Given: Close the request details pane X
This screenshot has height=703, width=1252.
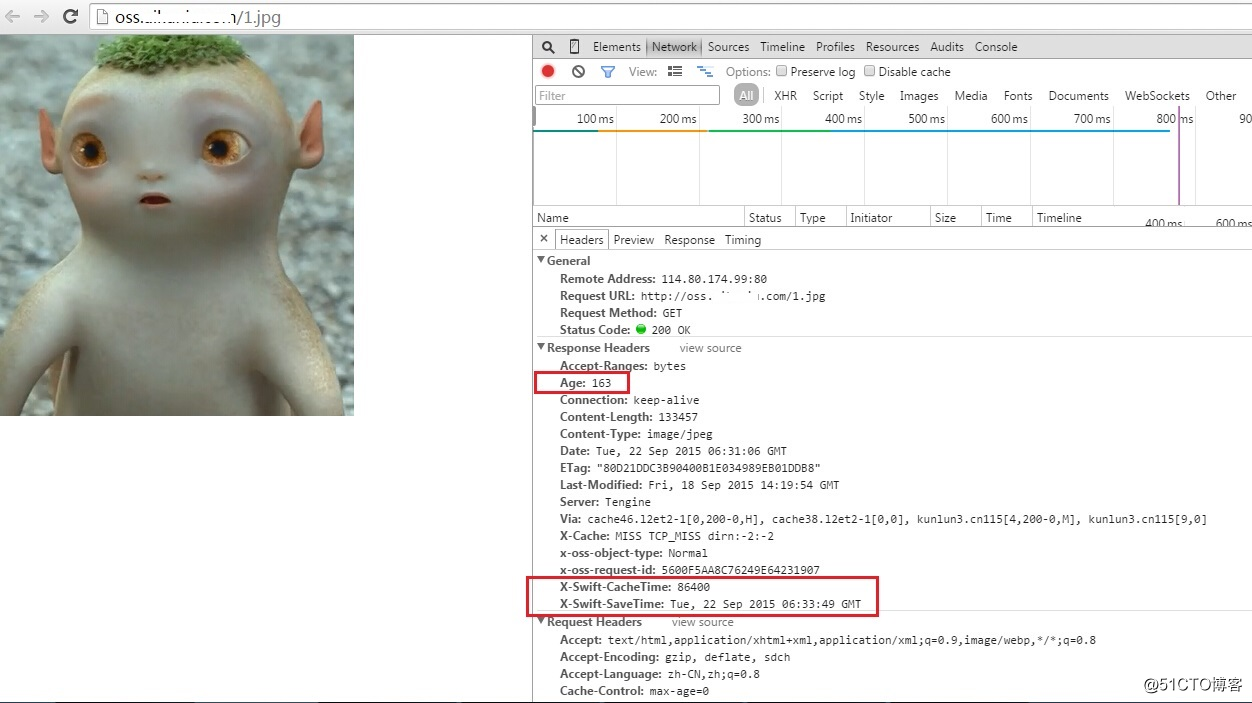Looking at the screenshot, I should tap(544, 239).
